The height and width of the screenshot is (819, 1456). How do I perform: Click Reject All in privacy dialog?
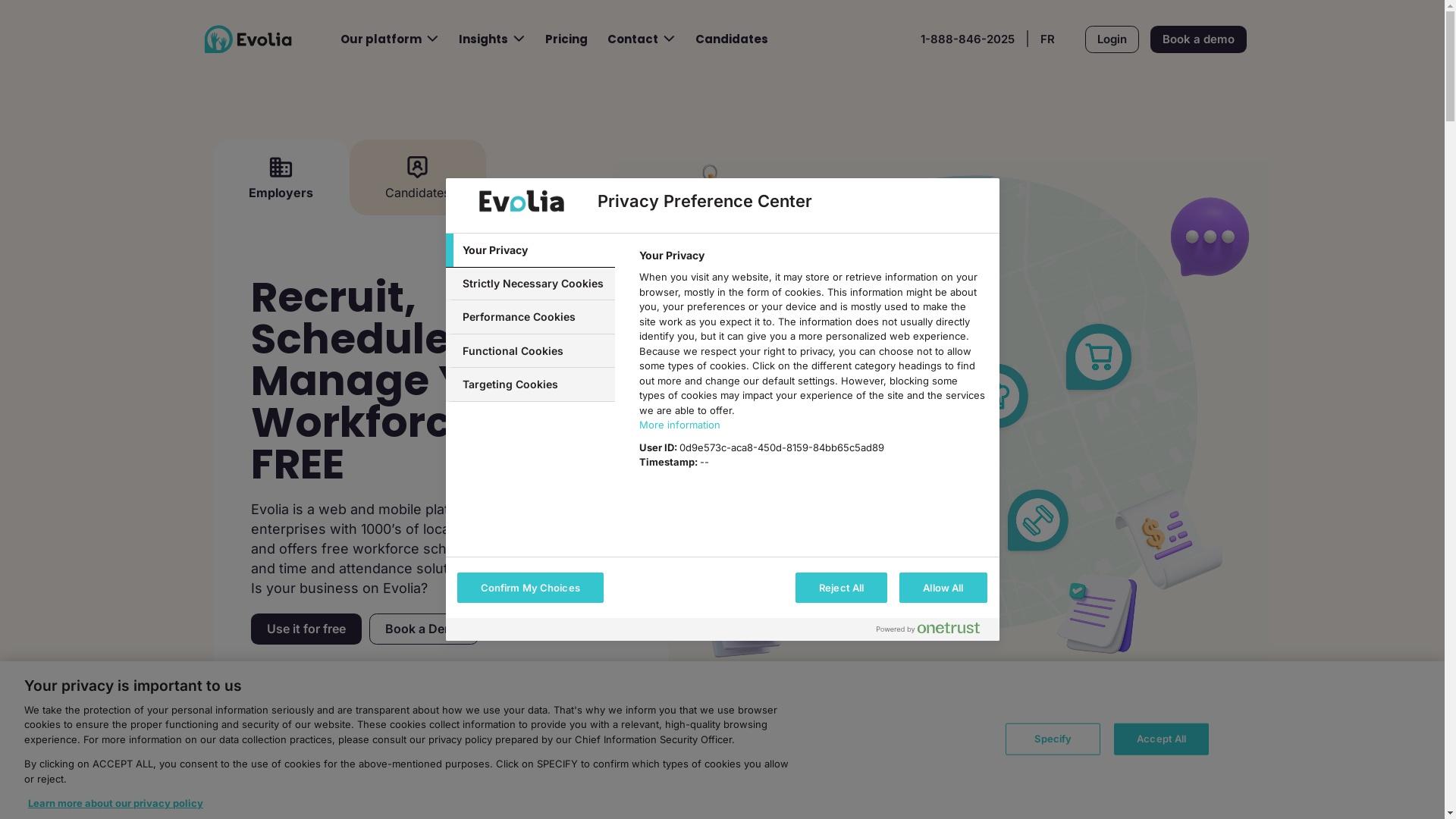[840, 587]
